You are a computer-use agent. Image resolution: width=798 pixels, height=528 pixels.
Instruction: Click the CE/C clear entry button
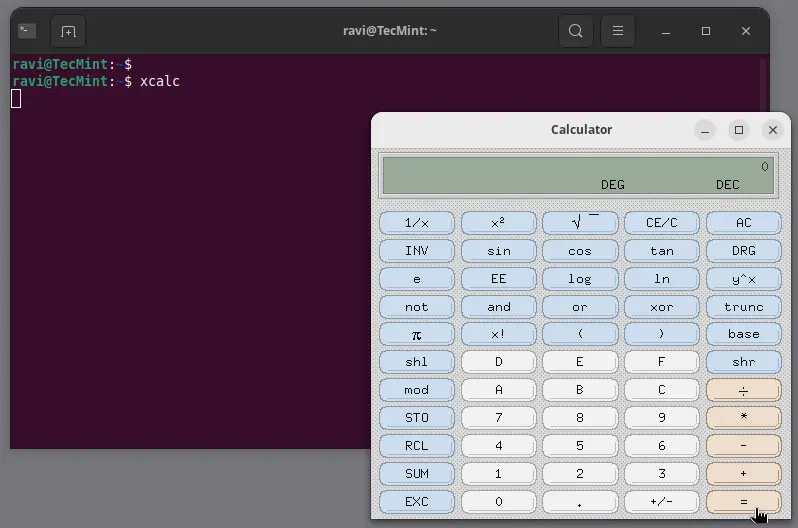(x=662, y=223)
